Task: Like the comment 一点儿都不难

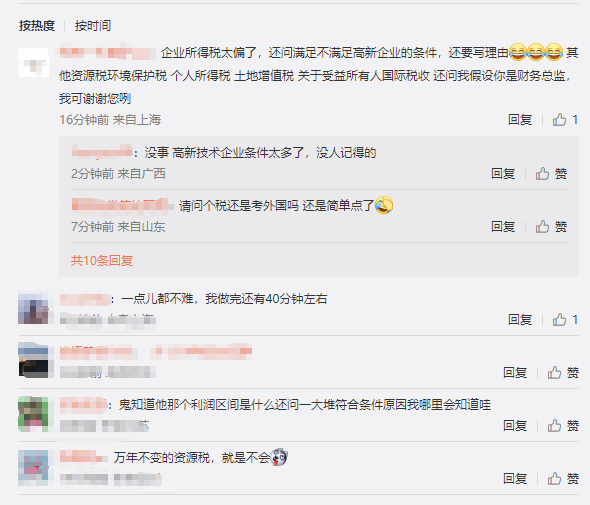Action: click(565, 319)
